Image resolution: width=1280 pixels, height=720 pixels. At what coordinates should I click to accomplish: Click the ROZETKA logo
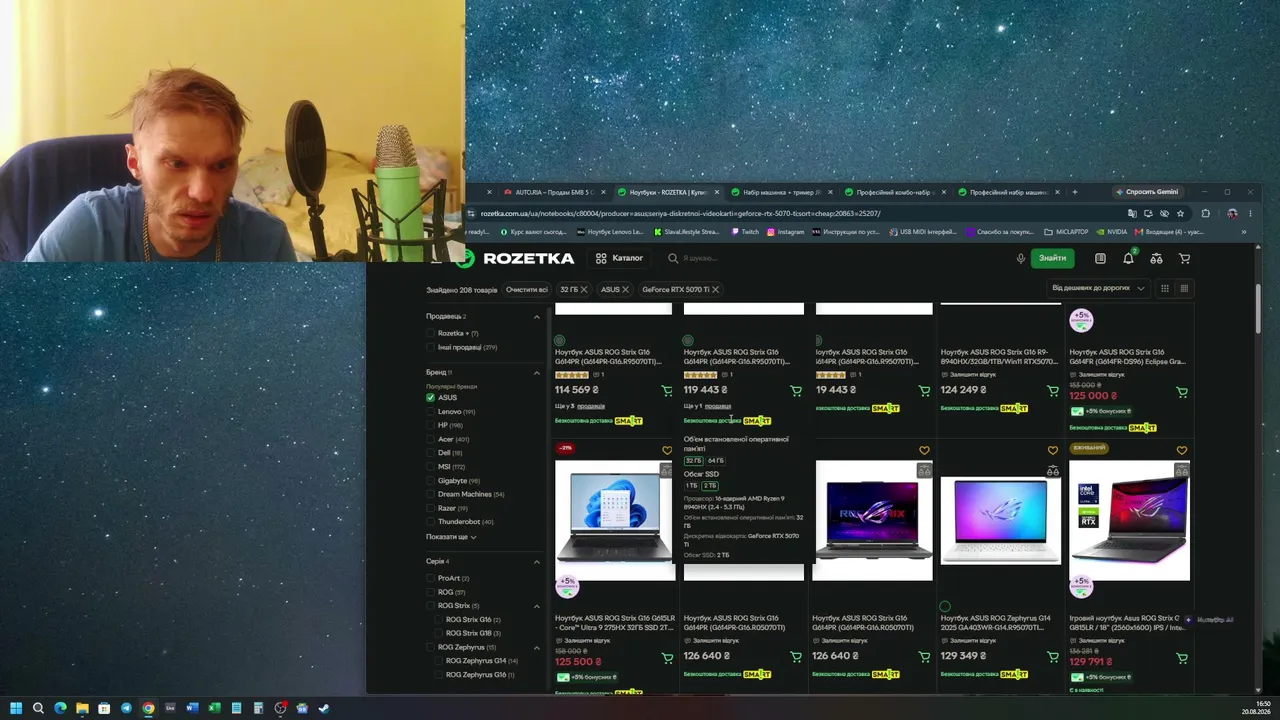515,258
